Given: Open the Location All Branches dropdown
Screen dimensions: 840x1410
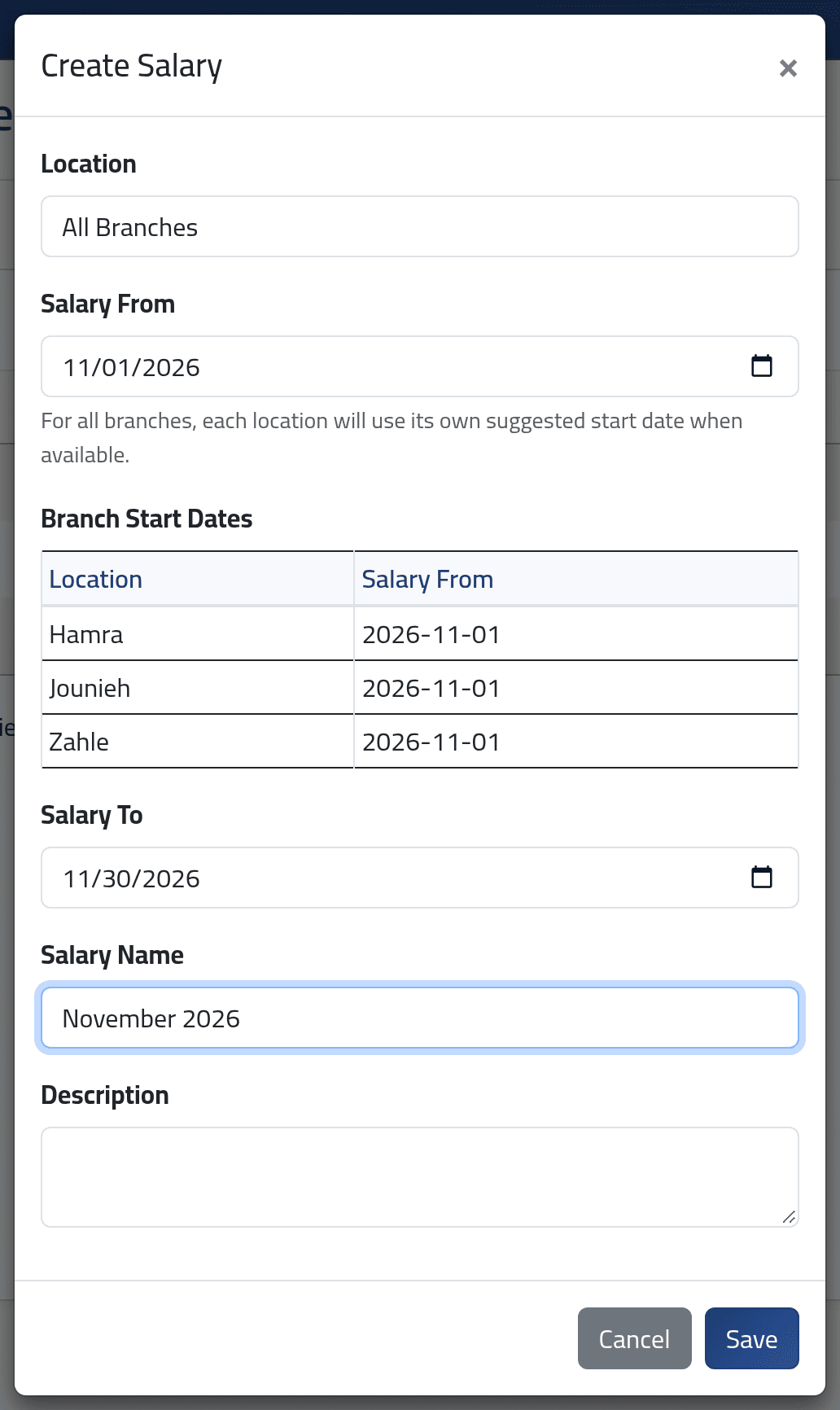Looking at the screenshot, I should [x=420, y=226].
